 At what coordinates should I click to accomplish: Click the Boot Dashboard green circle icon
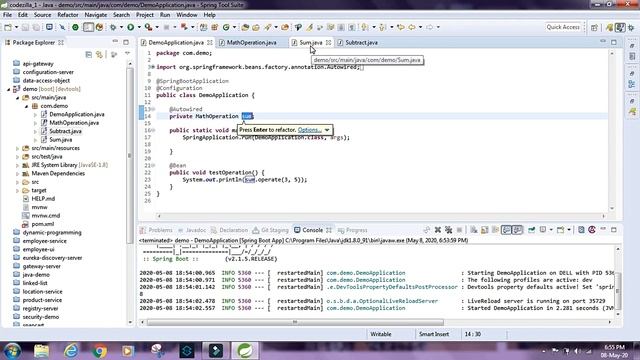(75, 27)
